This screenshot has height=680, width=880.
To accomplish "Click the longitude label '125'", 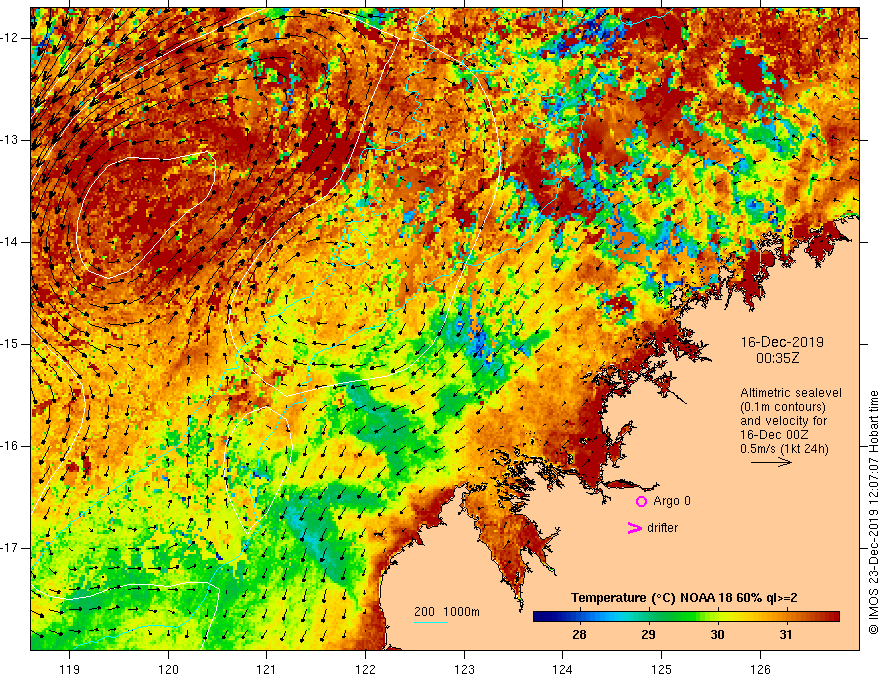I will pos(662,669).
